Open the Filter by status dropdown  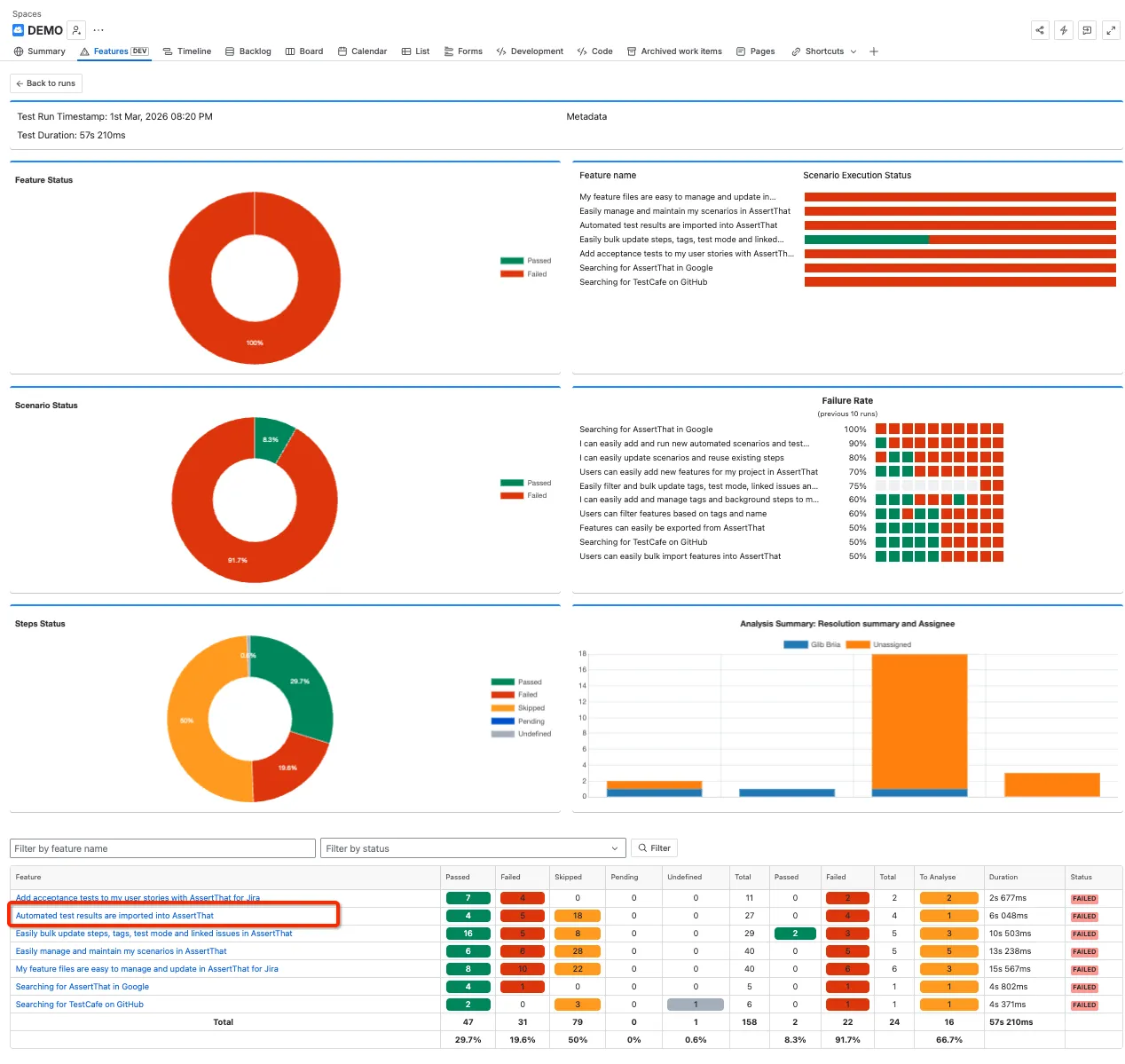[x=473, y=848]
